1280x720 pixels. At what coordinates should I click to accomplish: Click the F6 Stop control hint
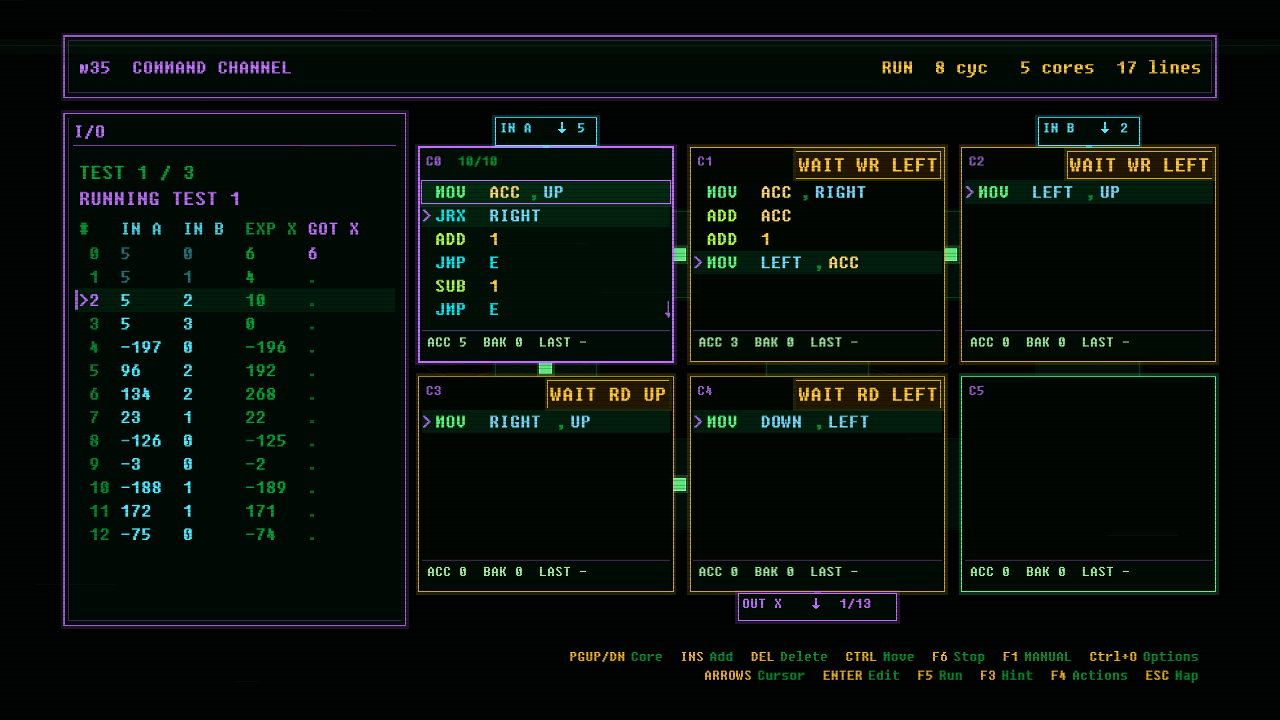tap(958, 657)
